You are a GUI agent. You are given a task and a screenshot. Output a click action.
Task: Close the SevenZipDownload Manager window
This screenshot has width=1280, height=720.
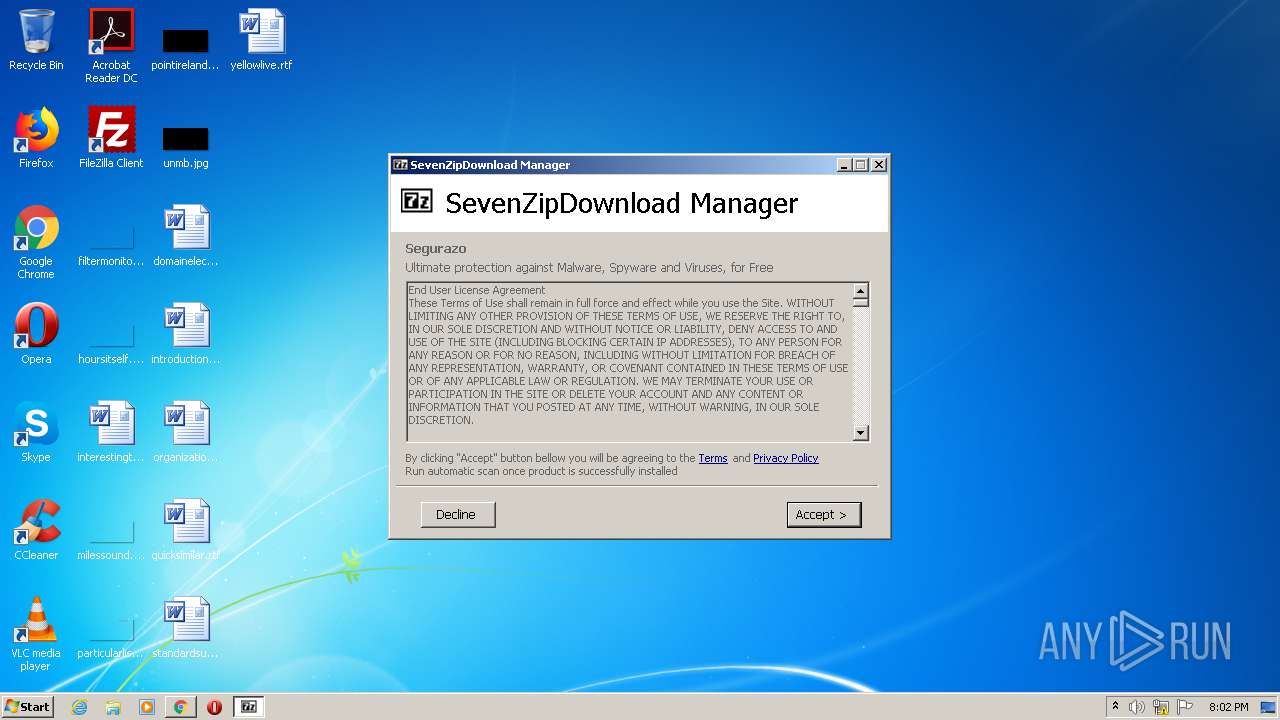(878, 165)
